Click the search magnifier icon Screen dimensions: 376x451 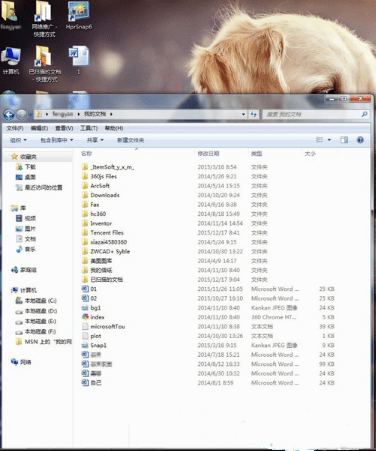click(364, 114)
